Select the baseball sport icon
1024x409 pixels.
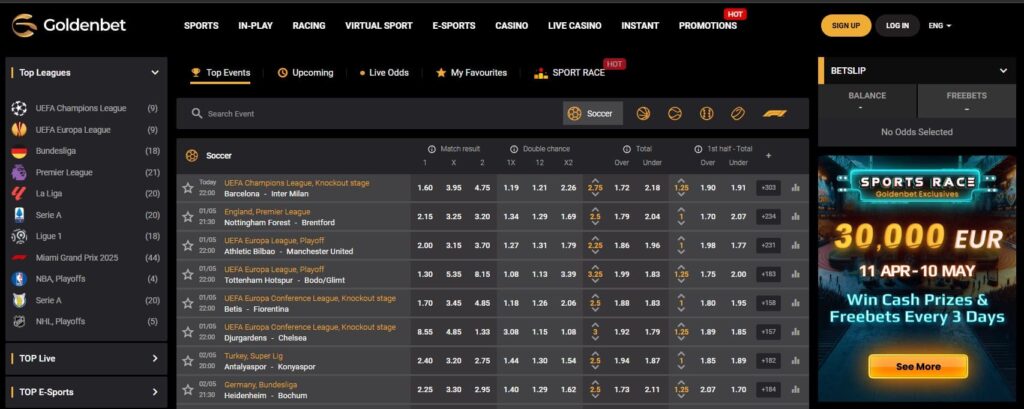coord(706,114)
